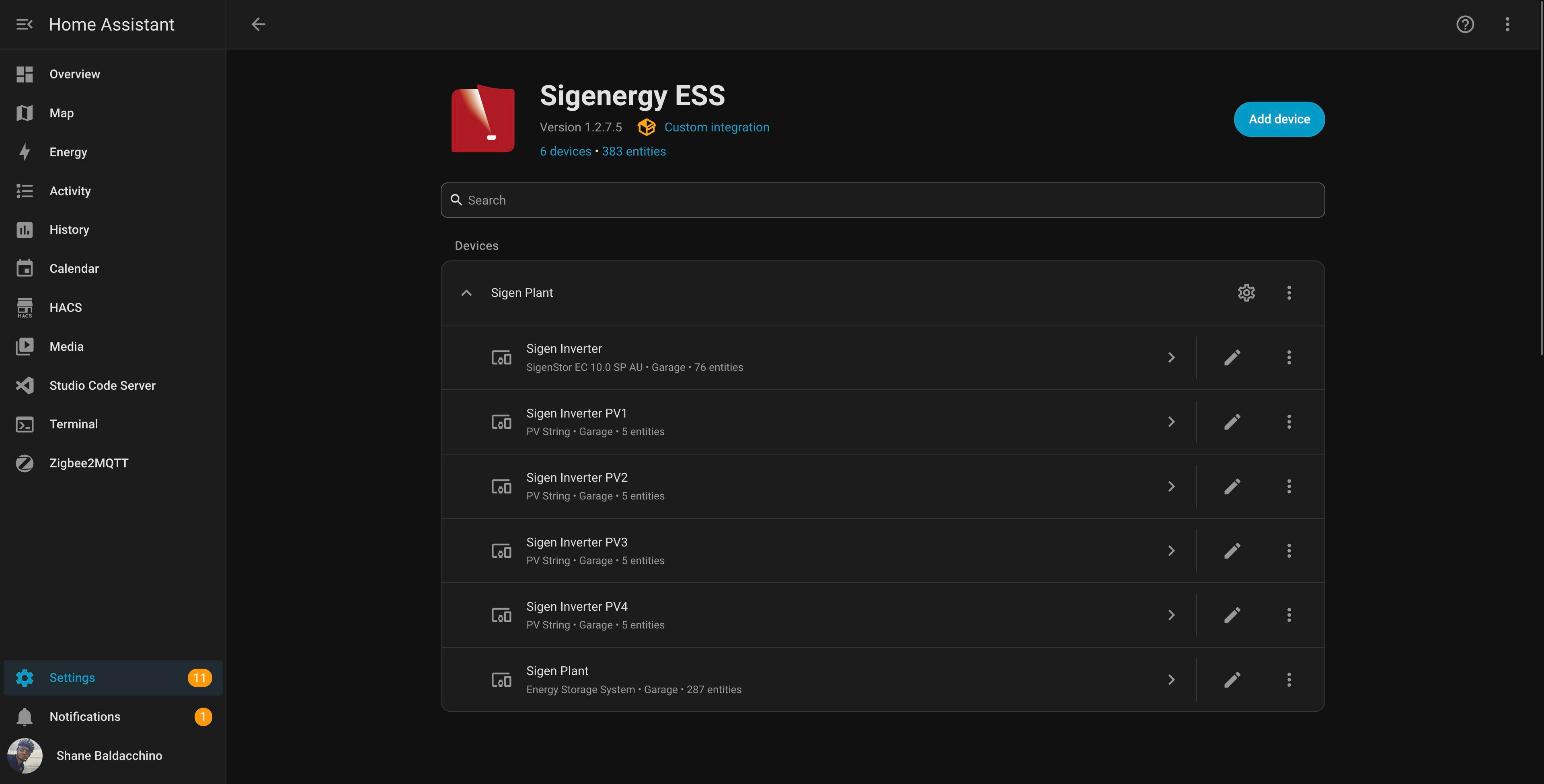The width and height of the screenshot is (1544, 784).
Task: Open Sigen Inverter PV4 via chevron
Action: pyautogui.click(x=1171, y=615)
